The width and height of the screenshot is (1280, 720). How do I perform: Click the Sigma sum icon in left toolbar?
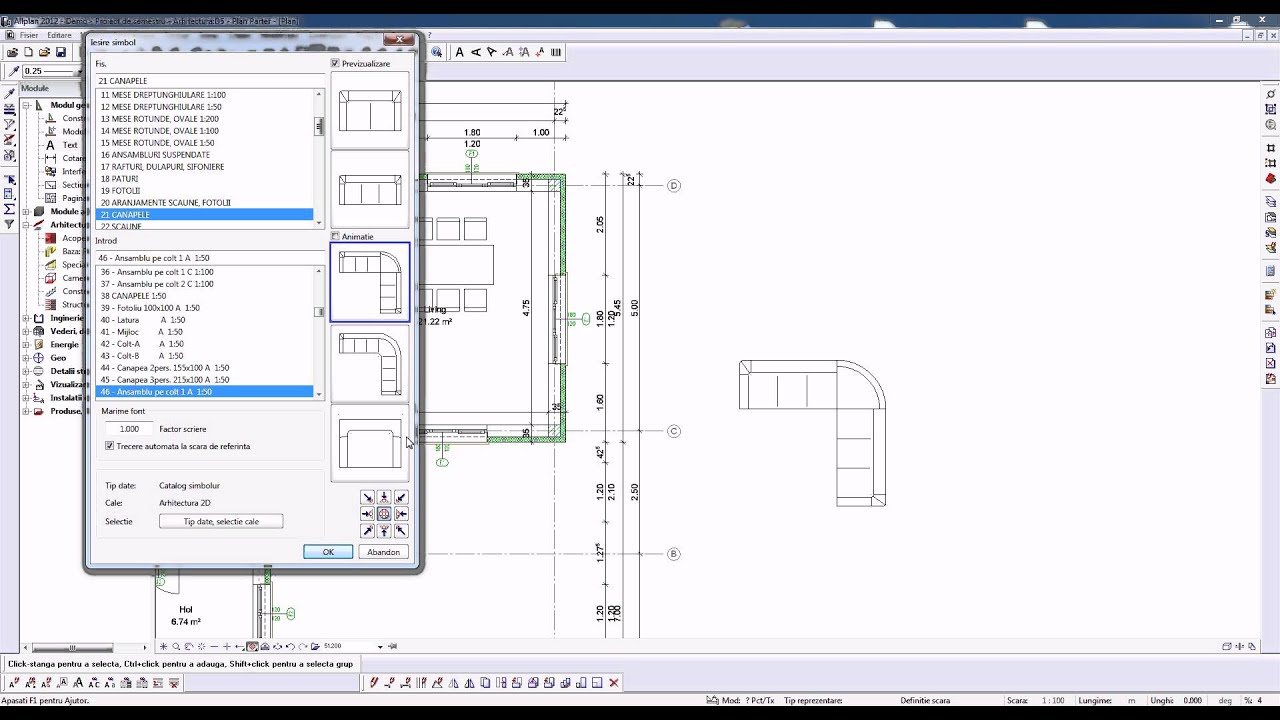(x=10, y=209)
